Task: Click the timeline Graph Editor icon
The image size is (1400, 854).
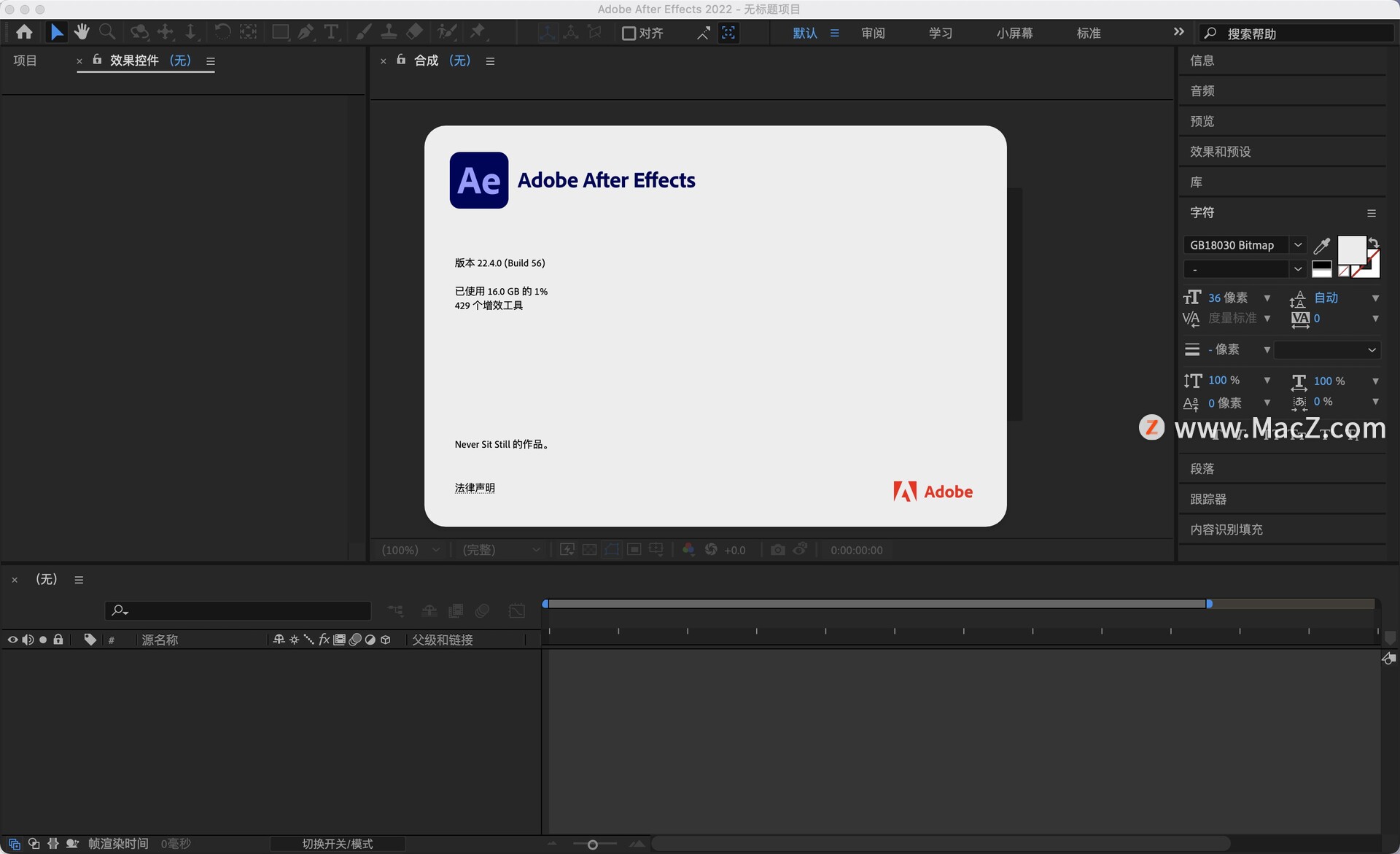Action: 517,610
